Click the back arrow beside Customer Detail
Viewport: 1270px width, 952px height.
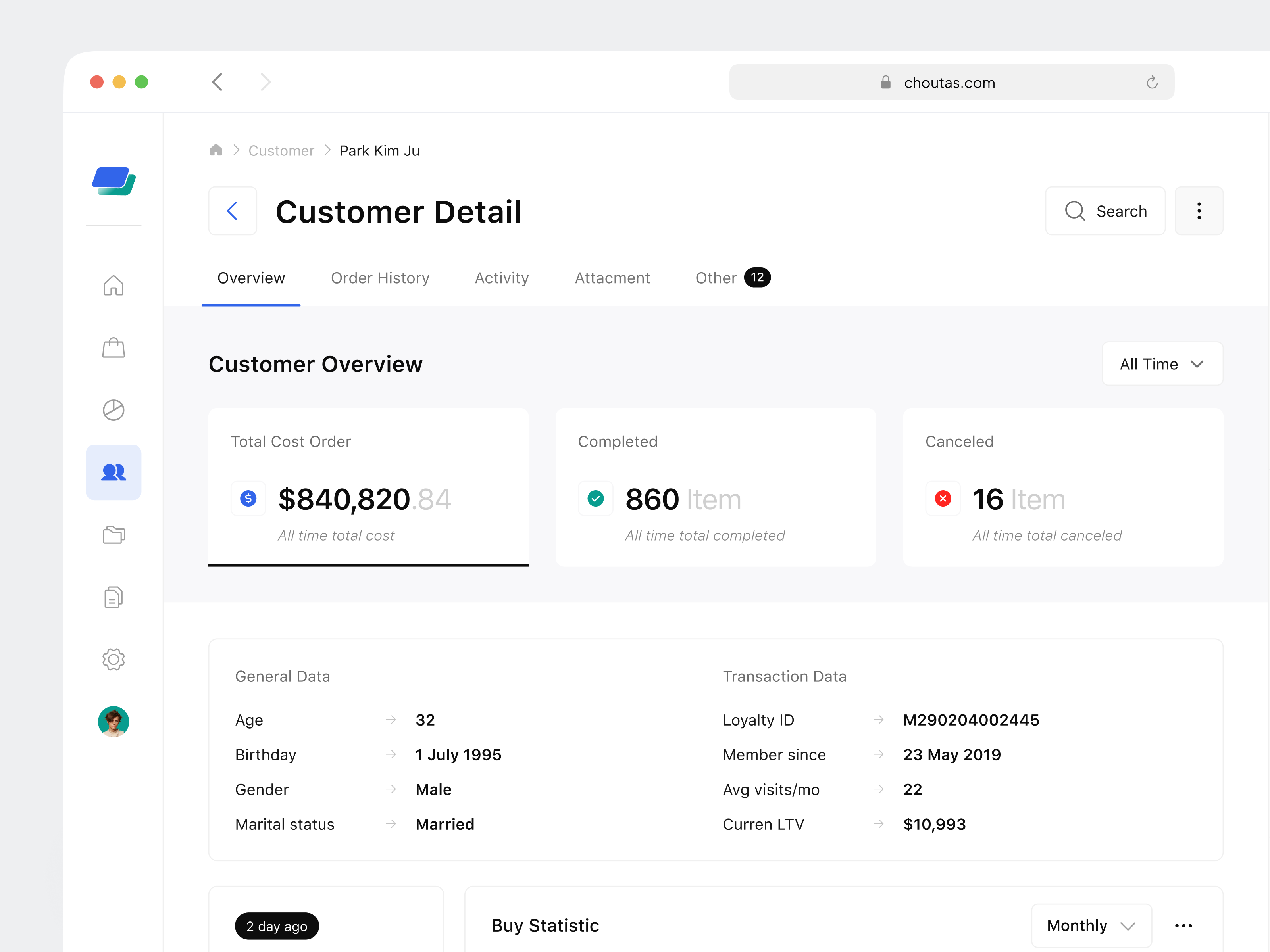[x=232, y=211]
